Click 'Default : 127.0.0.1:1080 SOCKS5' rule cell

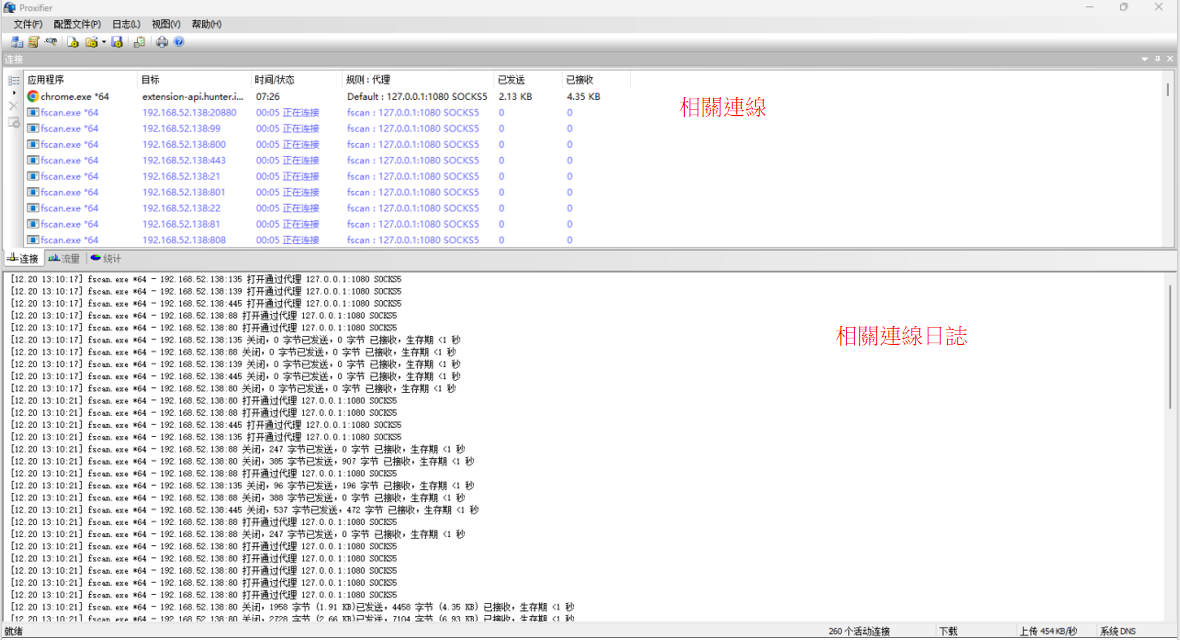[417, 96]
